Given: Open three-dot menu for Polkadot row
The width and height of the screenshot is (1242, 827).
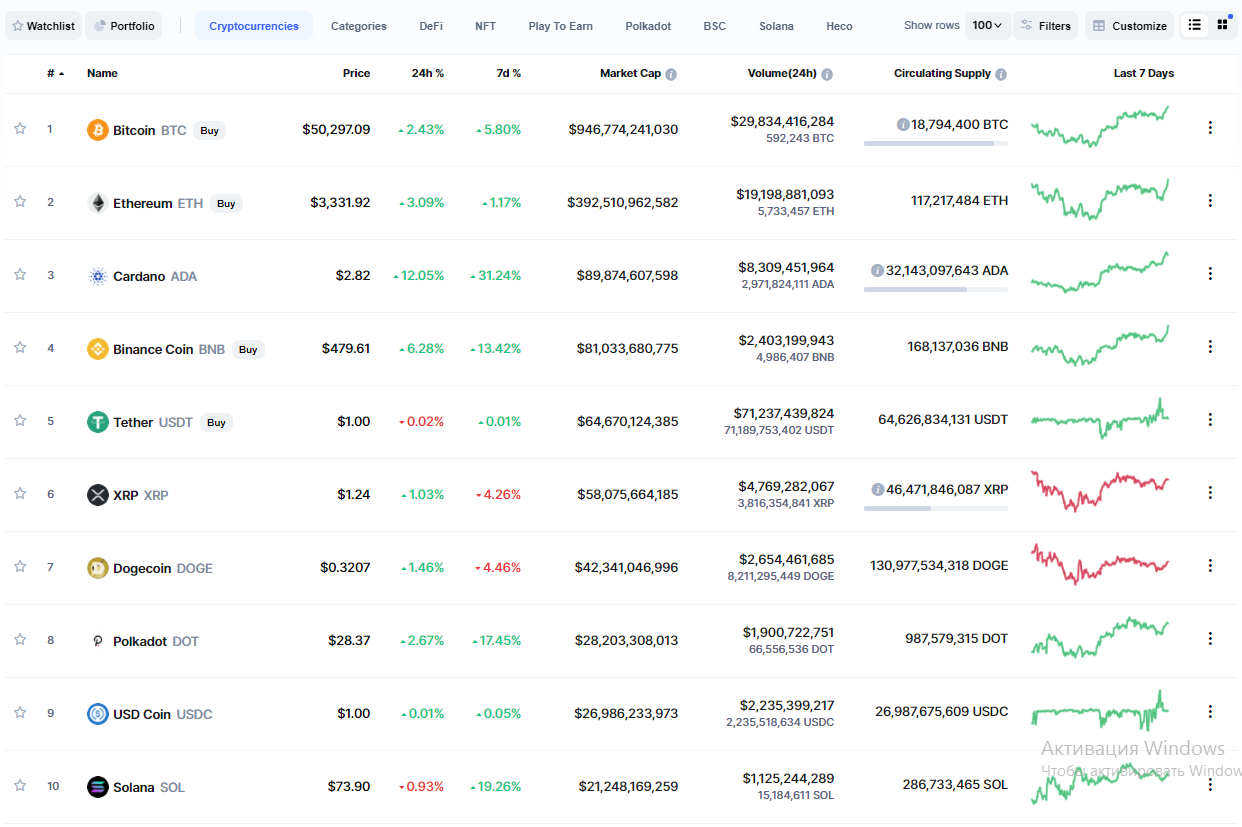Looking at the screenshot, I should click(x=1210, y=638).
